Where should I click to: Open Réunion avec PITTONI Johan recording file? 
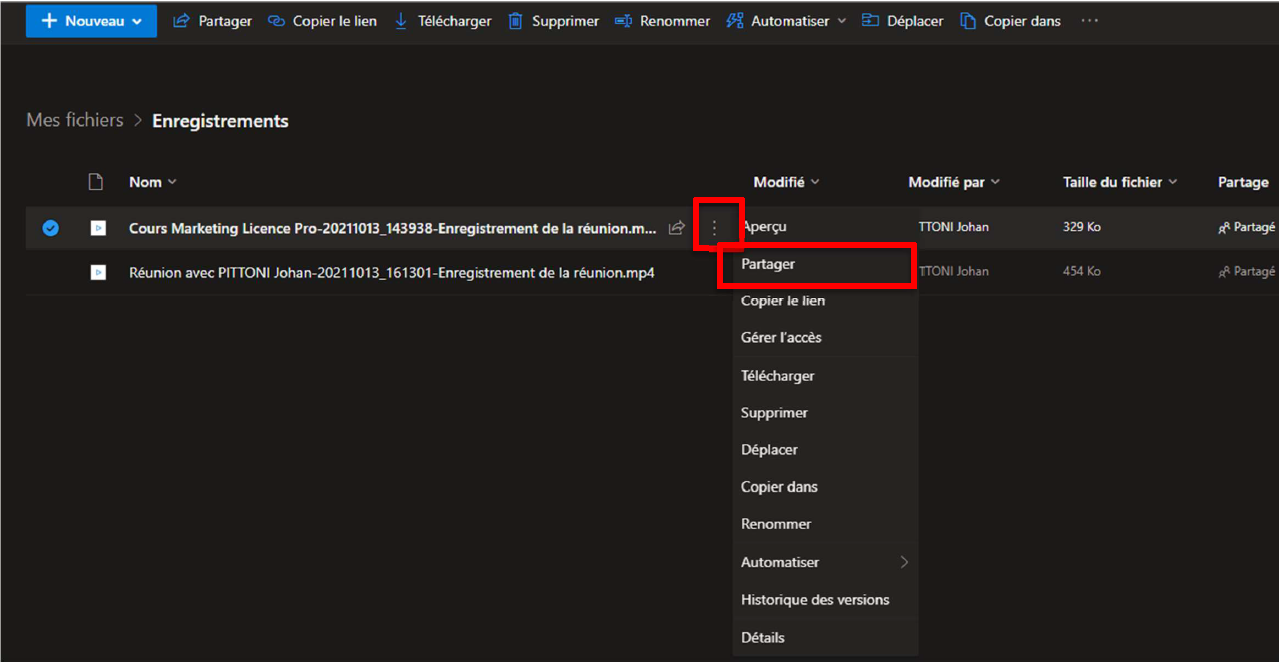(x=391, y=272)
